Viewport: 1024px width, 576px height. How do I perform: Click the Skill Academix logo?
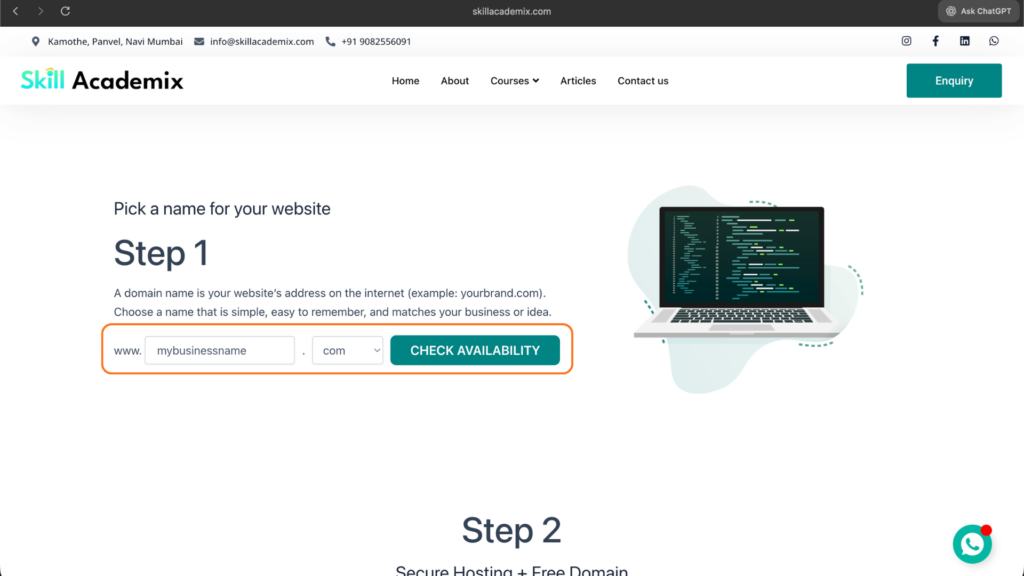(102, 80)
